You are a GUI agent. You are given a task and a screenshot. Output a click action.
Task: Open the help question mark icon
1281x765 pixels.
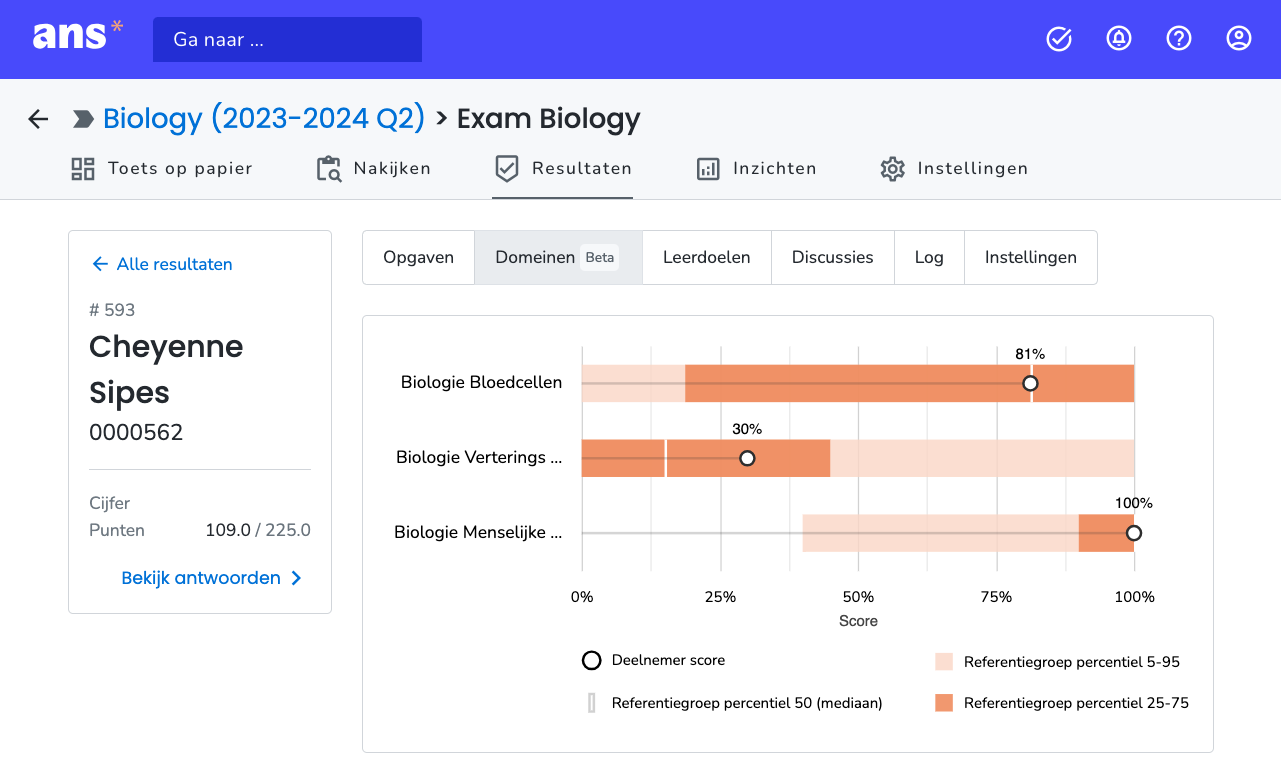point(1179,39)
